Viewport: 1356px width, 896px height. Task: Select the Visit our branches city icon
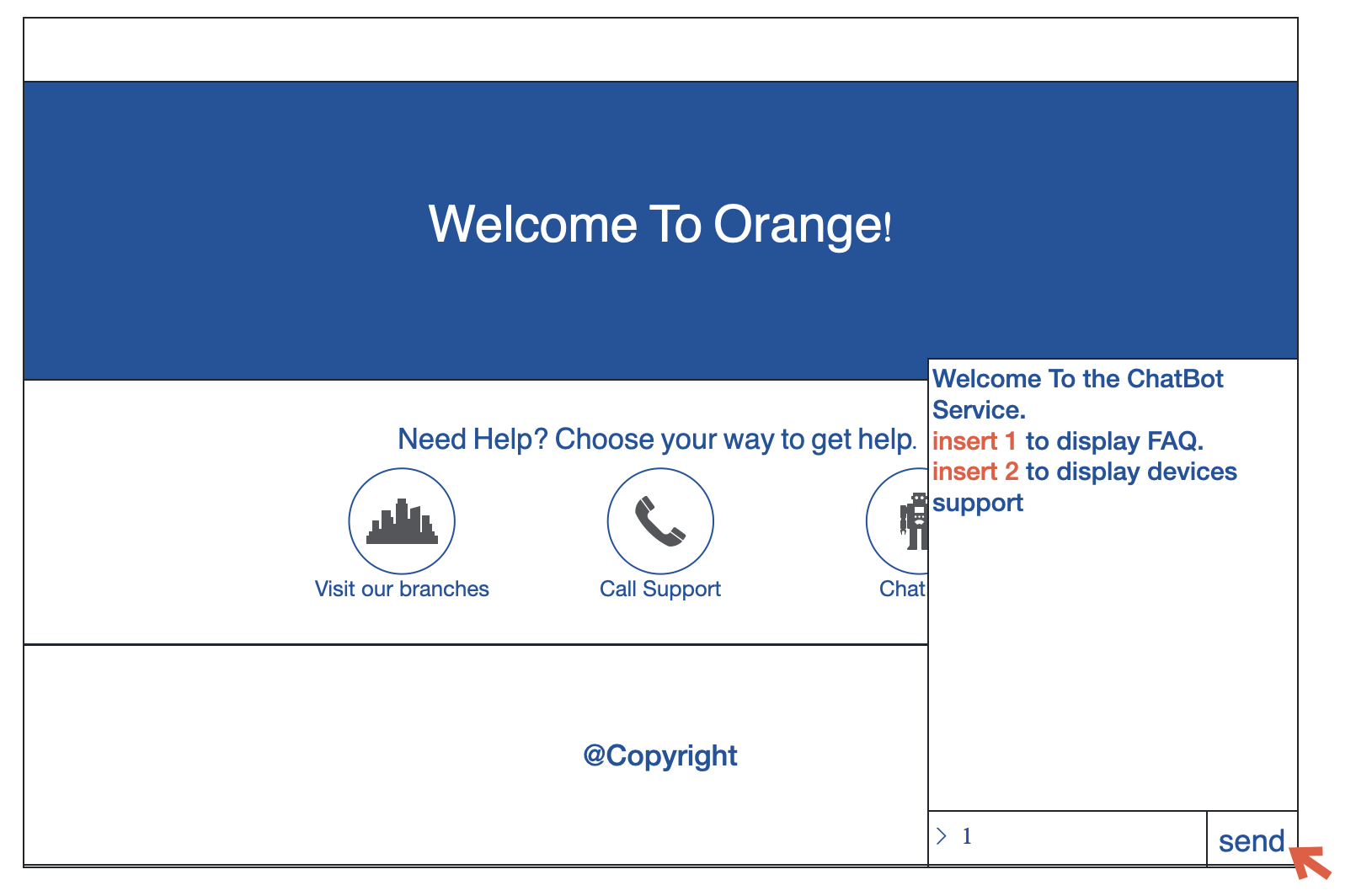[402, 520]
